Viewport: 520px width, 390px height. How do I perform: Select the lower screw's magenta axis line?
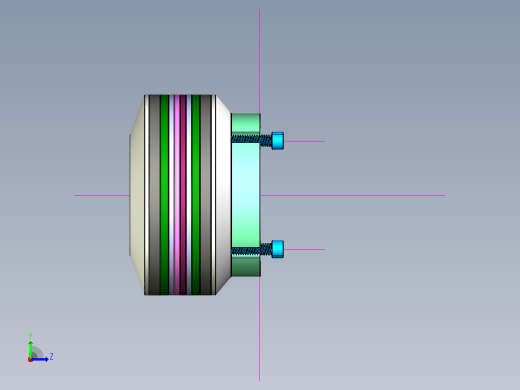coord(304,249)
